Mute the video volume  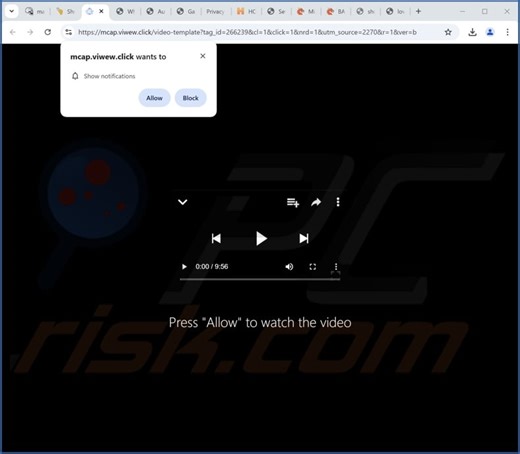(289, 267)
